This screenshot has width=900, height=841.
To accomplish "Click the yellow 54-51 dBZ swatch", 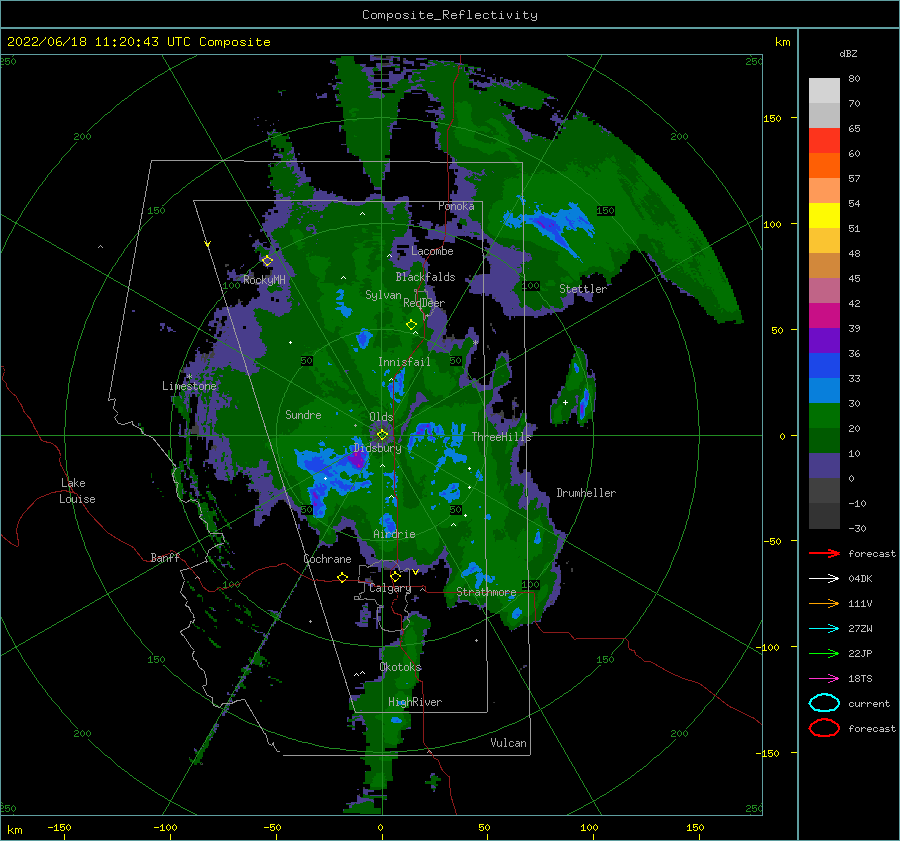I will 824,216.
